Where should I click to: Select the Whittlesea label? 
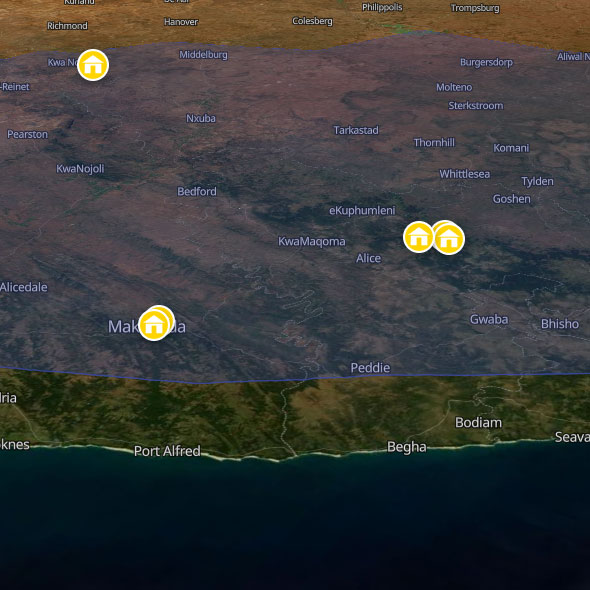tap(465, 174)
